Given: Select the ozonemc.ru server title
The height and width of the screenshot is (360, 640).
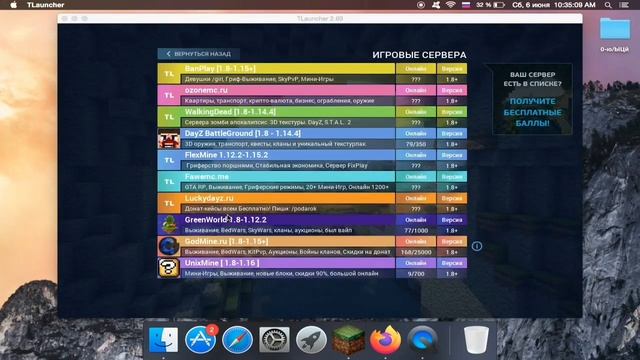Looking at the screenshot, I should 206,90.
